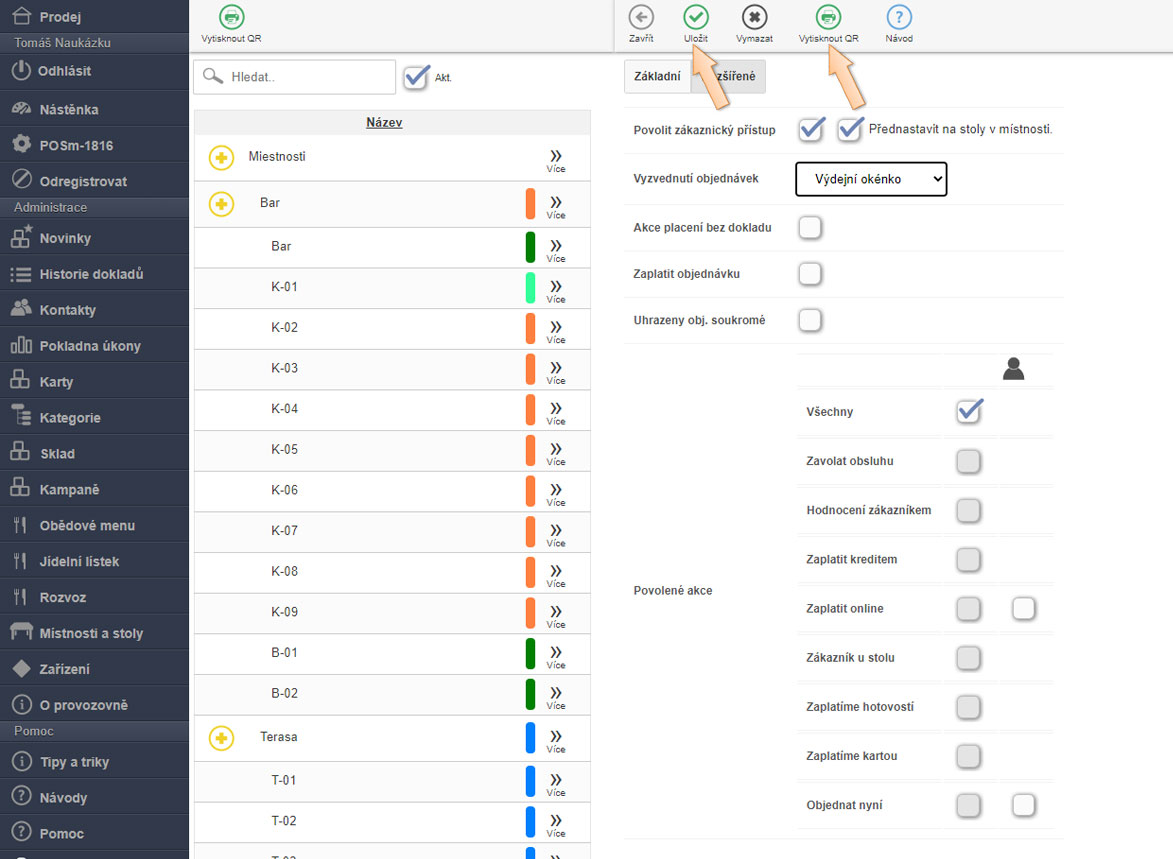The image size is (1173, 859).
Task: Switch to the Základní tab
Action: click(x=657, y=77)
